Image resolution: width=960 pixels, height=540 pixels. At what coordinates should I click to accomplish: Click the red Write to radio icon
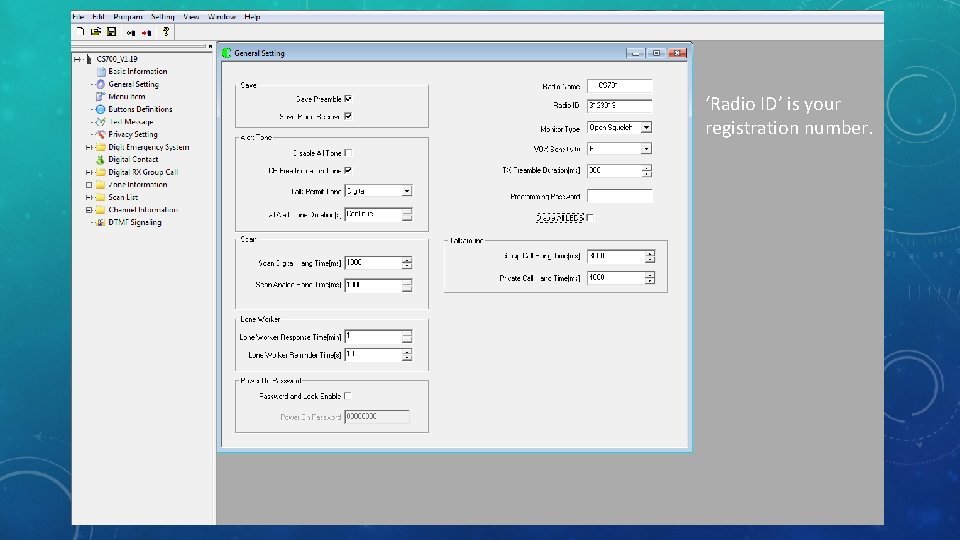[146, 32]
